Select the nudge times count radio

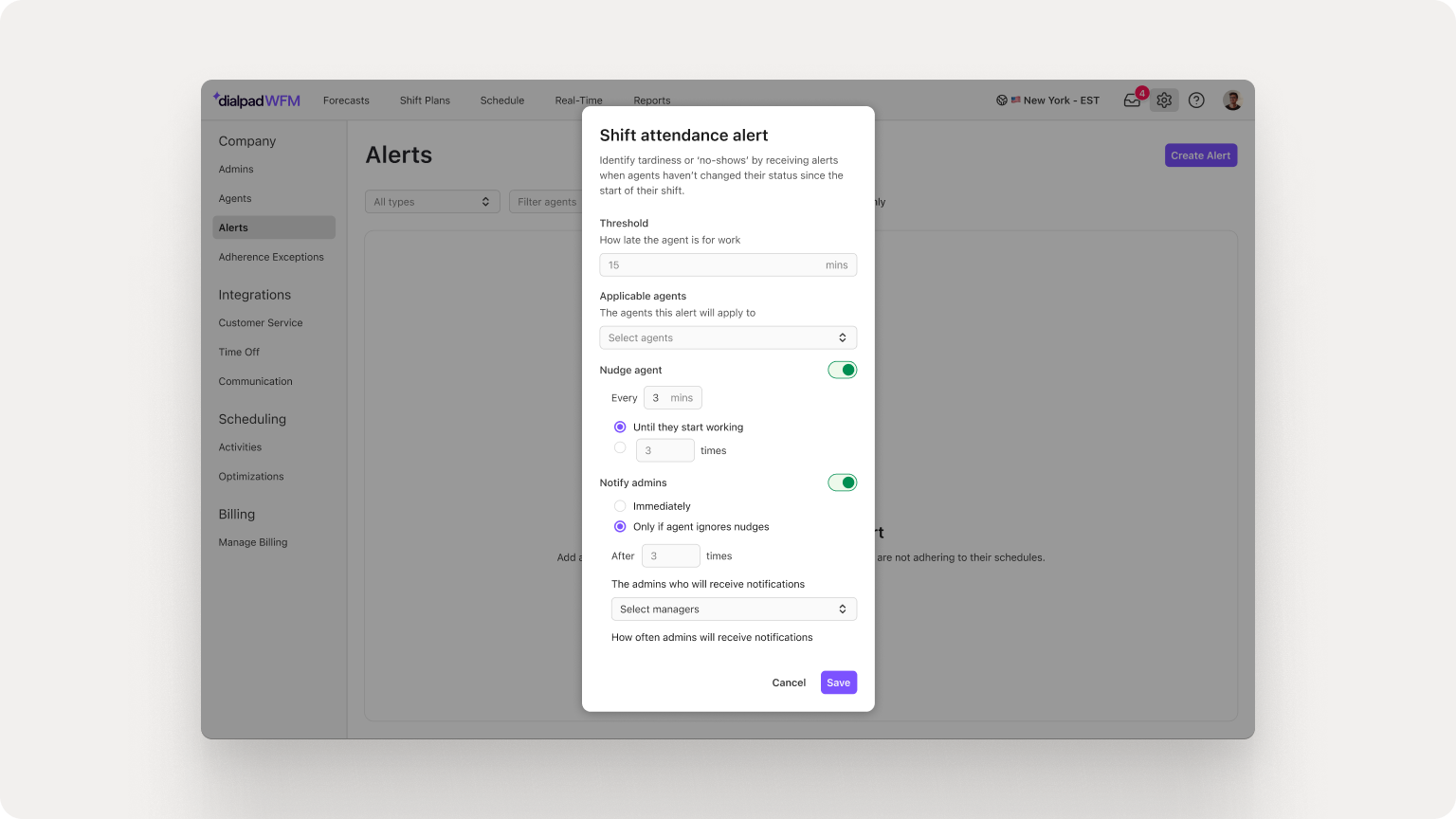pos(620,447)
